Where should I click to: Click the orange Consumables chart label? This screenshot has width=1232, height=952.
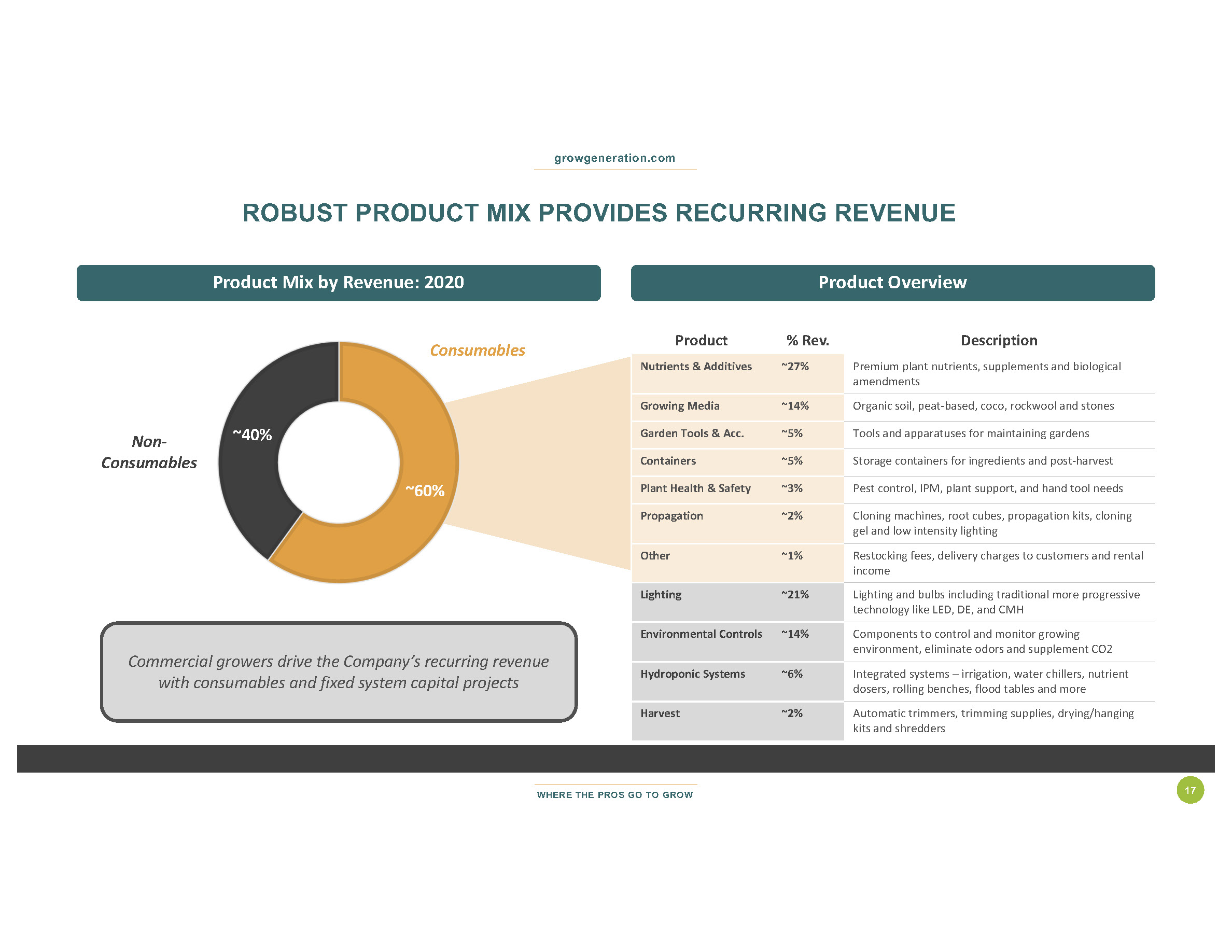coord(477,350)
